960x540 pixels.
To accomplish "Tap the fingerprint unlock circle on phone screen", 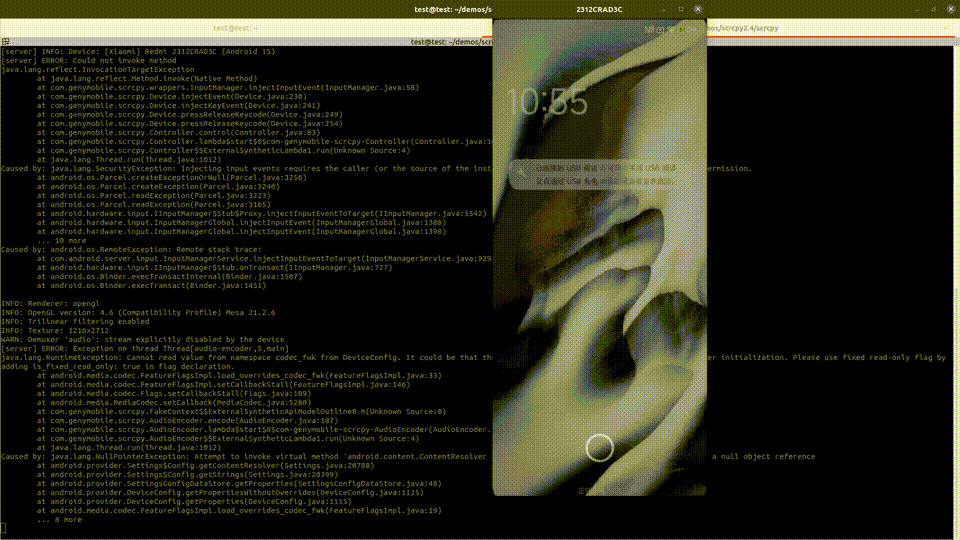I will (599, 448).
